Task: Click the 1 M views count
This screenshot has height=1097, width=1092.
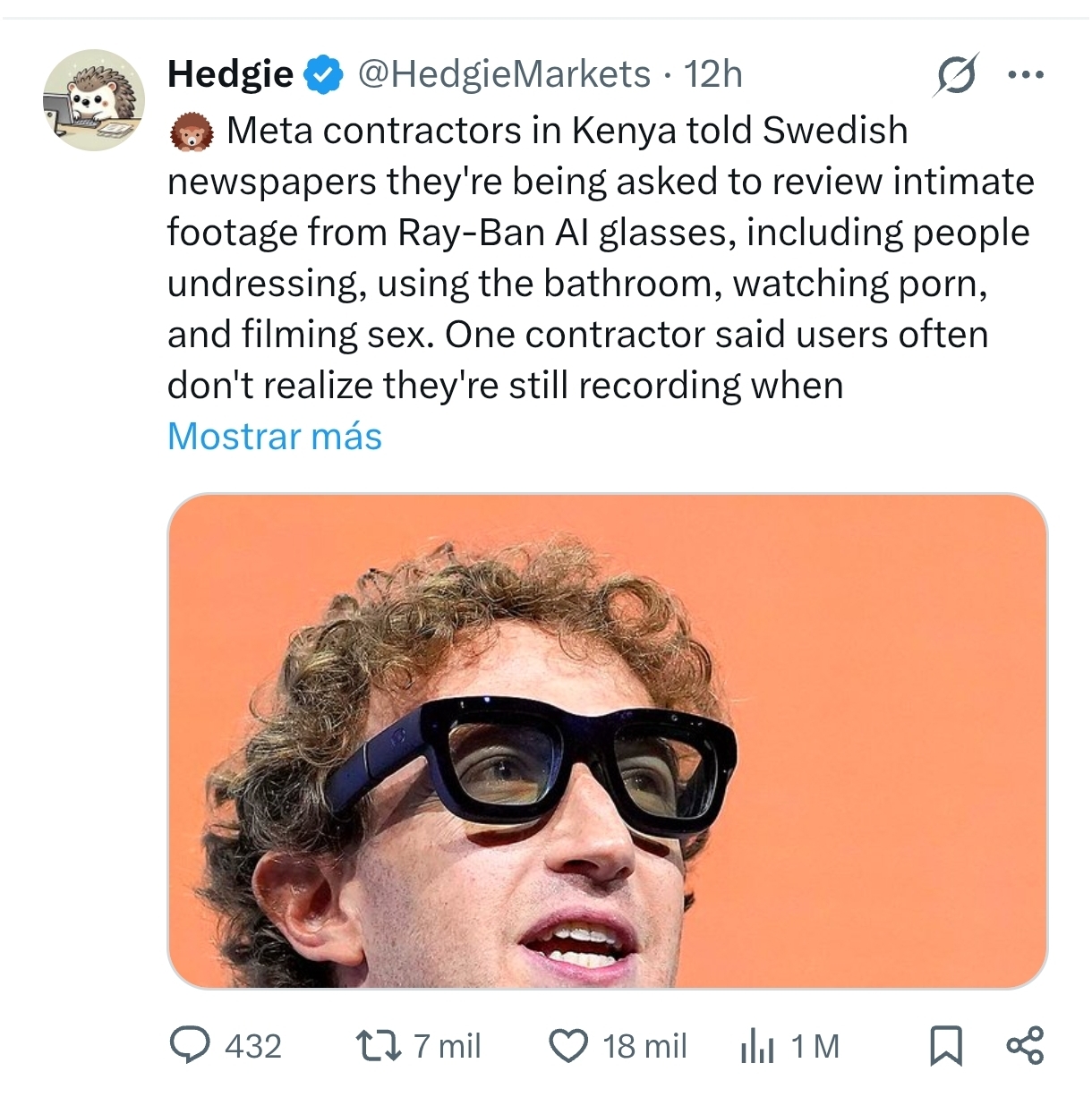Action: coord(815,1046)
